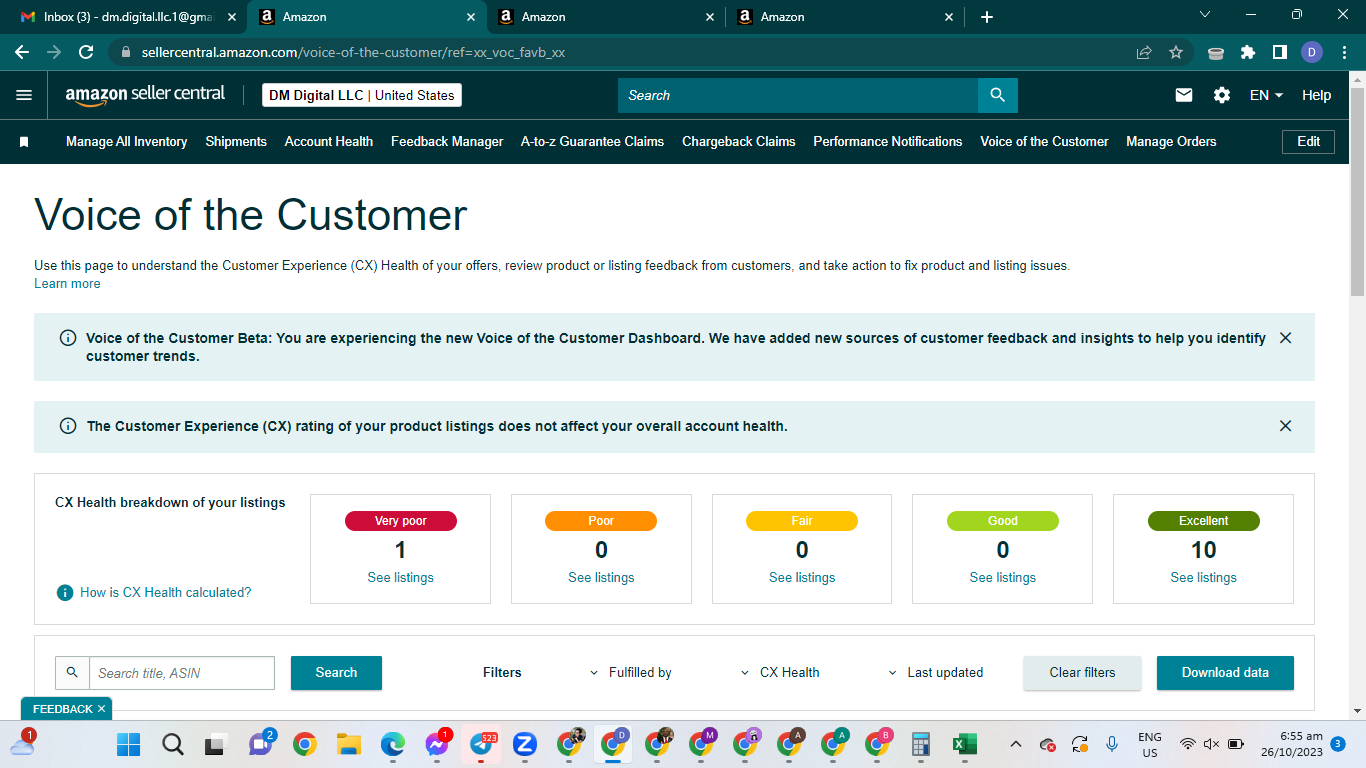The height and width of the screenshot is (768, 1366).
Task: Open the Chrome extensions puzzle icon
Action: click(x=1248, y=52)
